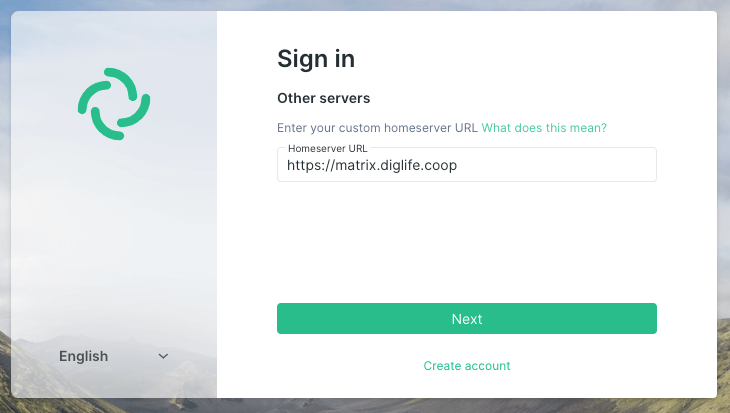Click the "Enter your custom homeserver URL" text
This screenshot has height=413, width=730.
pos(377,128)
